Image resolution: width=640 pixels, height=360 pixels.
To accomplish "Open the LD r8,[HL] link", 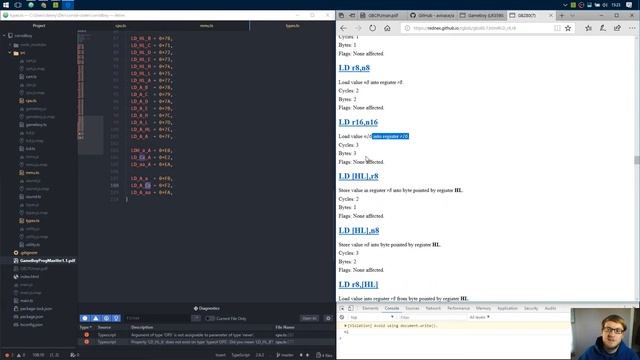I will coord(358,284).
